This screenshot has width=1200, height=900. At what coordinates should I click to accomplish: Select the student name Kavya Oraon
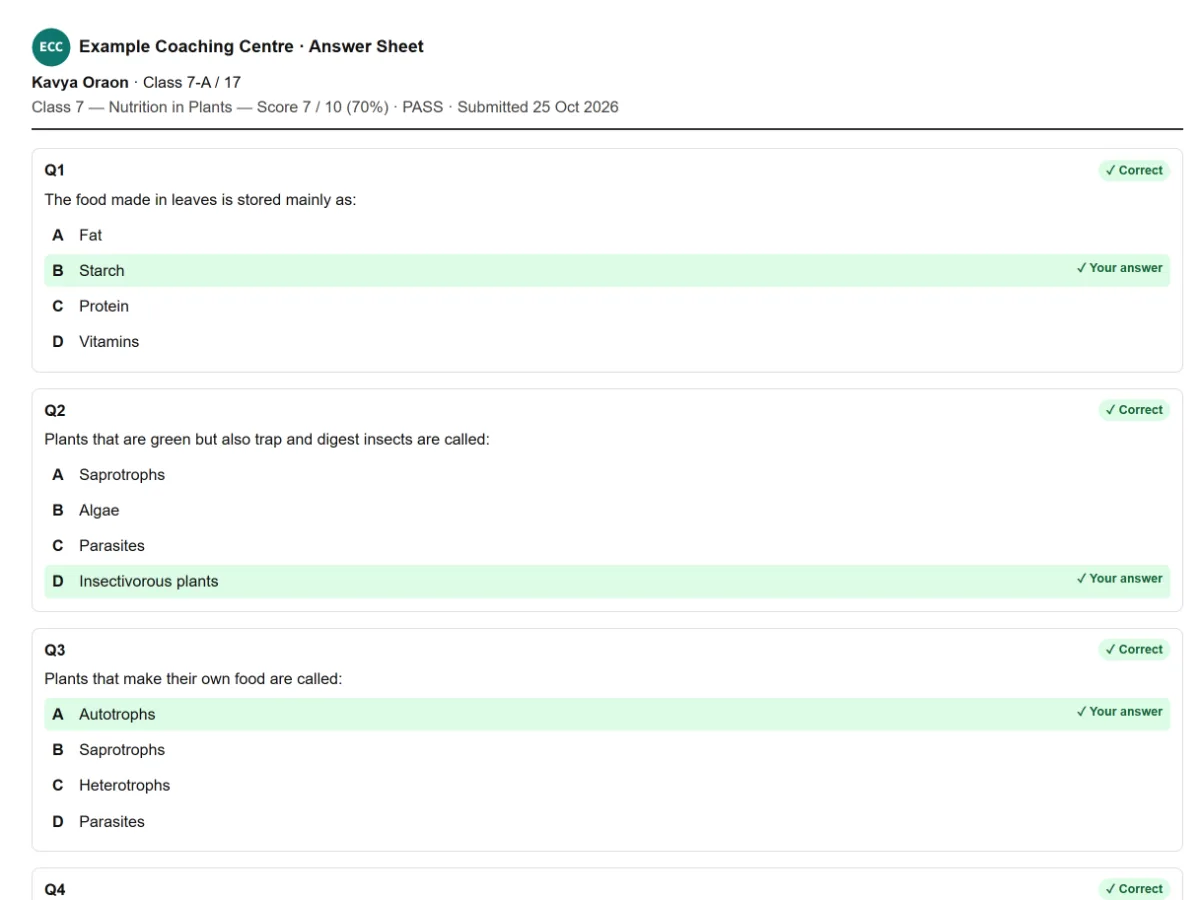(80, 82)
